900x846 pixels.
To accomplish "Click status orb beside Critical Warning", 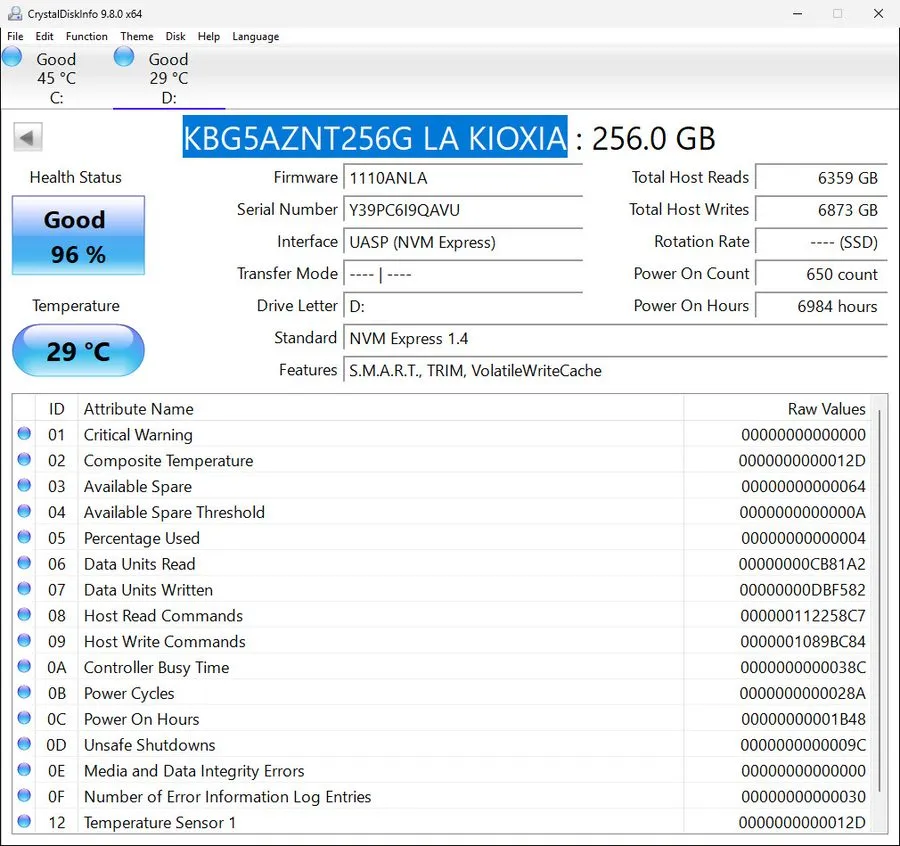I will point(24,433).
